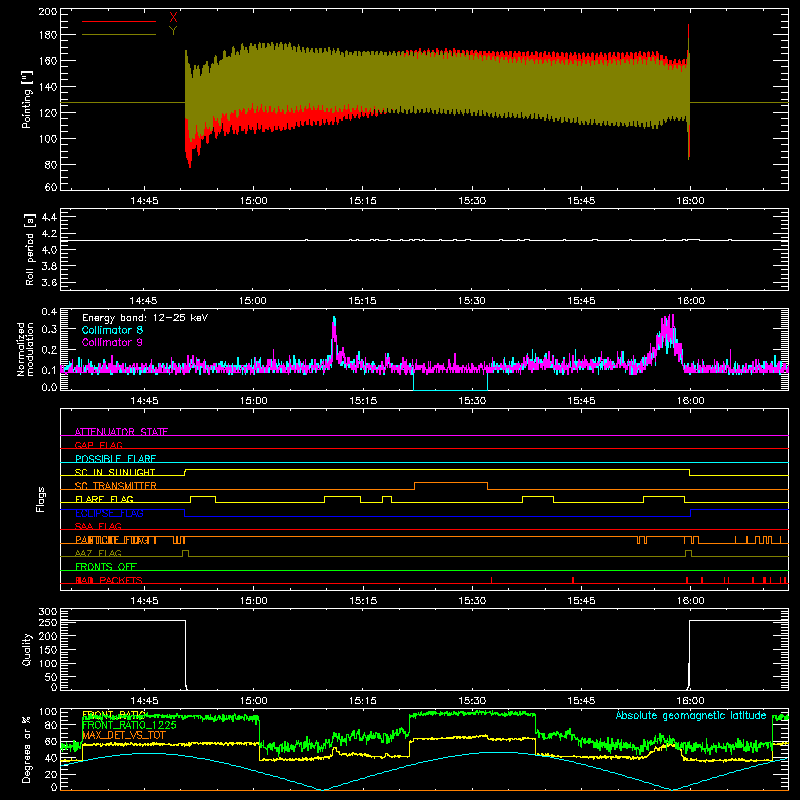Click the 250 value on Quality axis
800x800 pixels.
coord(48,622)
